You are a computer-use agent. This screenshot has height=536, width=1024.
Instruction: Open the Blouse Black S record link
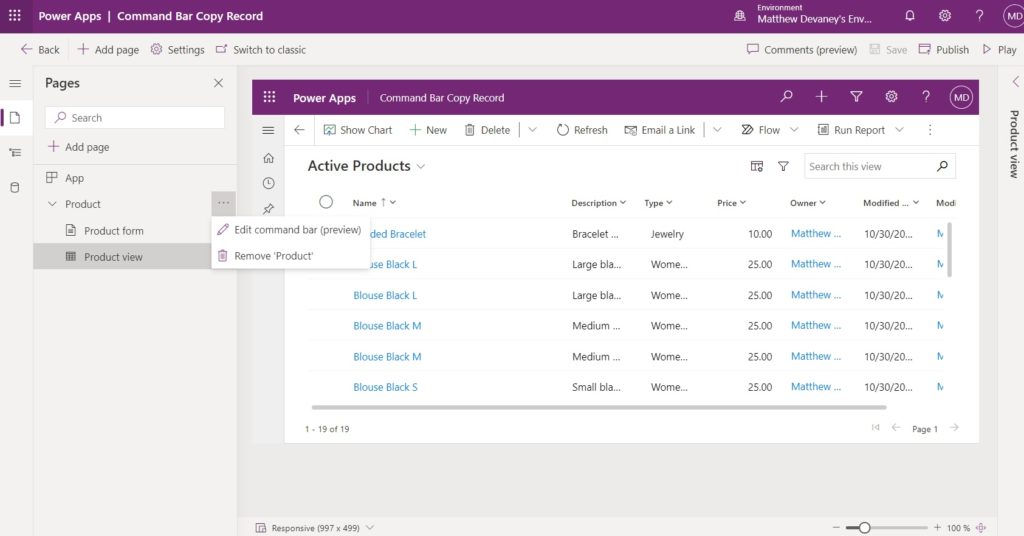[x=385, y=387]
